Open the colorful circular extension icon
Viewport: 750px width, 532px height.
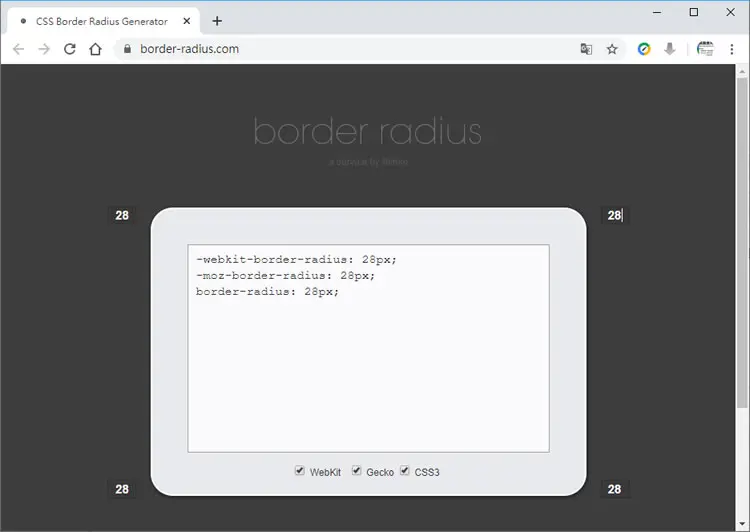point(644,49)
